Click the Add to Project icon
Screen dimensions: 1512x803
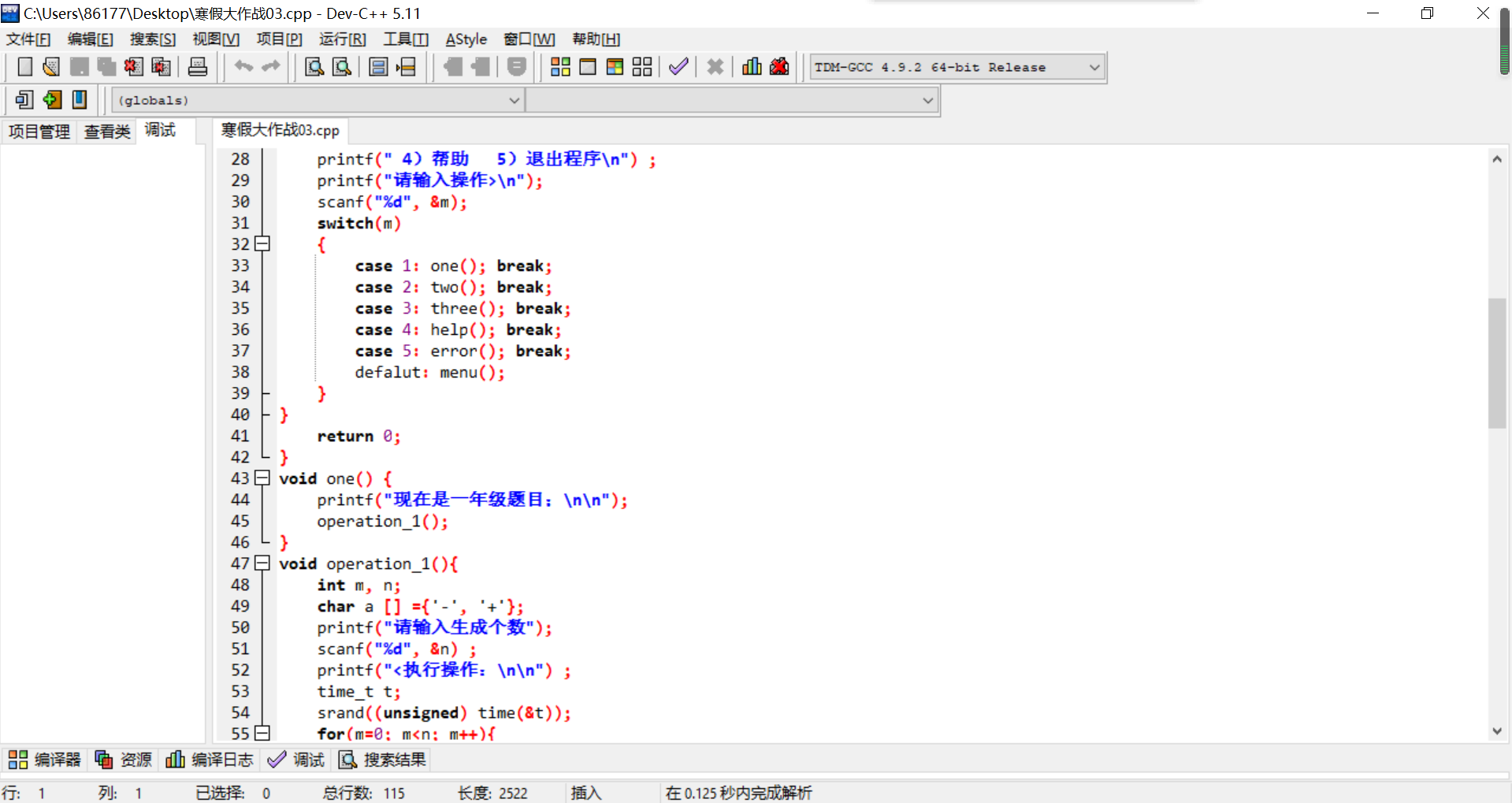453,67
